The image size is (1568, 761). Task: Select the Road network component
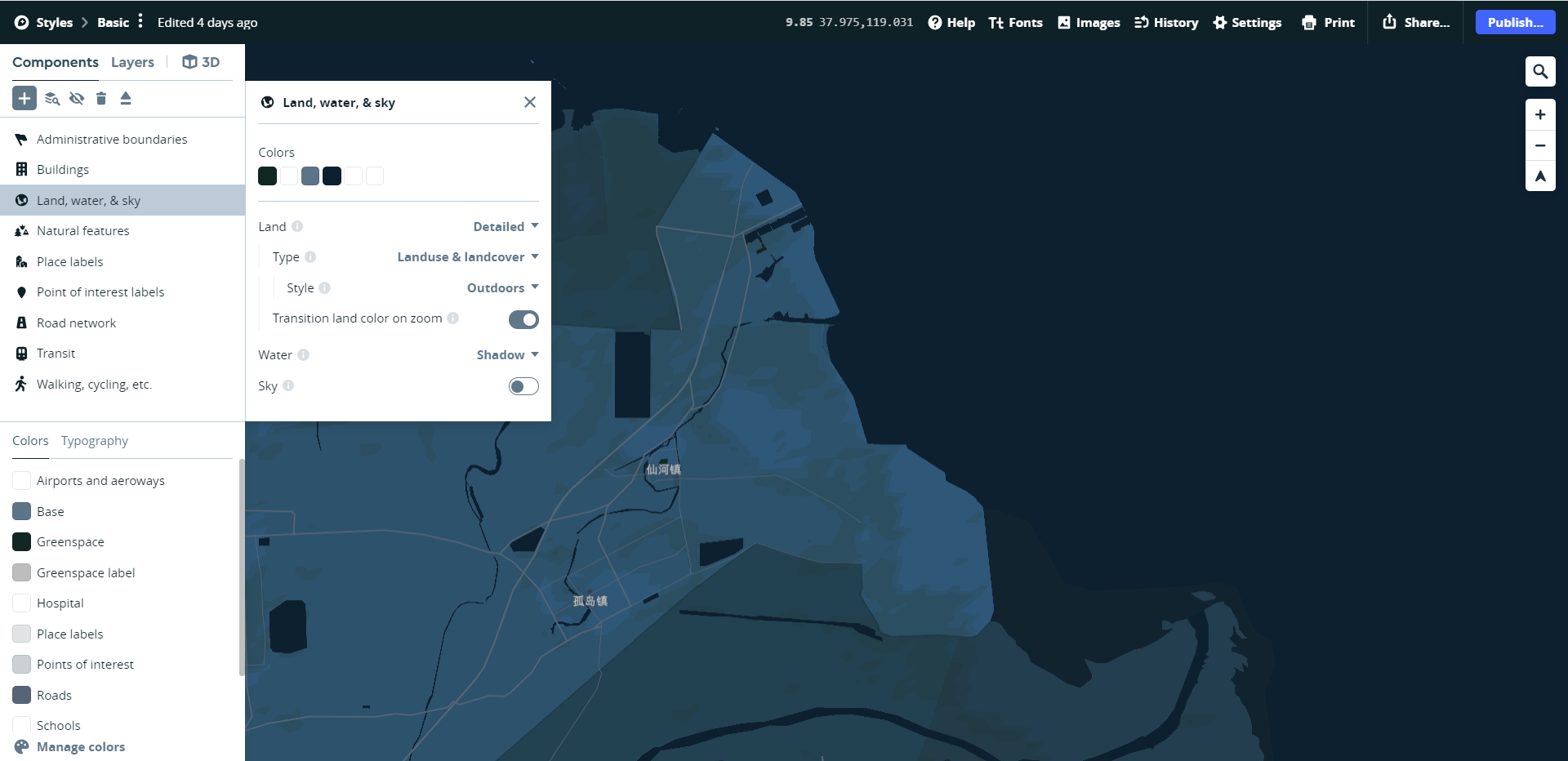point(122,323)
